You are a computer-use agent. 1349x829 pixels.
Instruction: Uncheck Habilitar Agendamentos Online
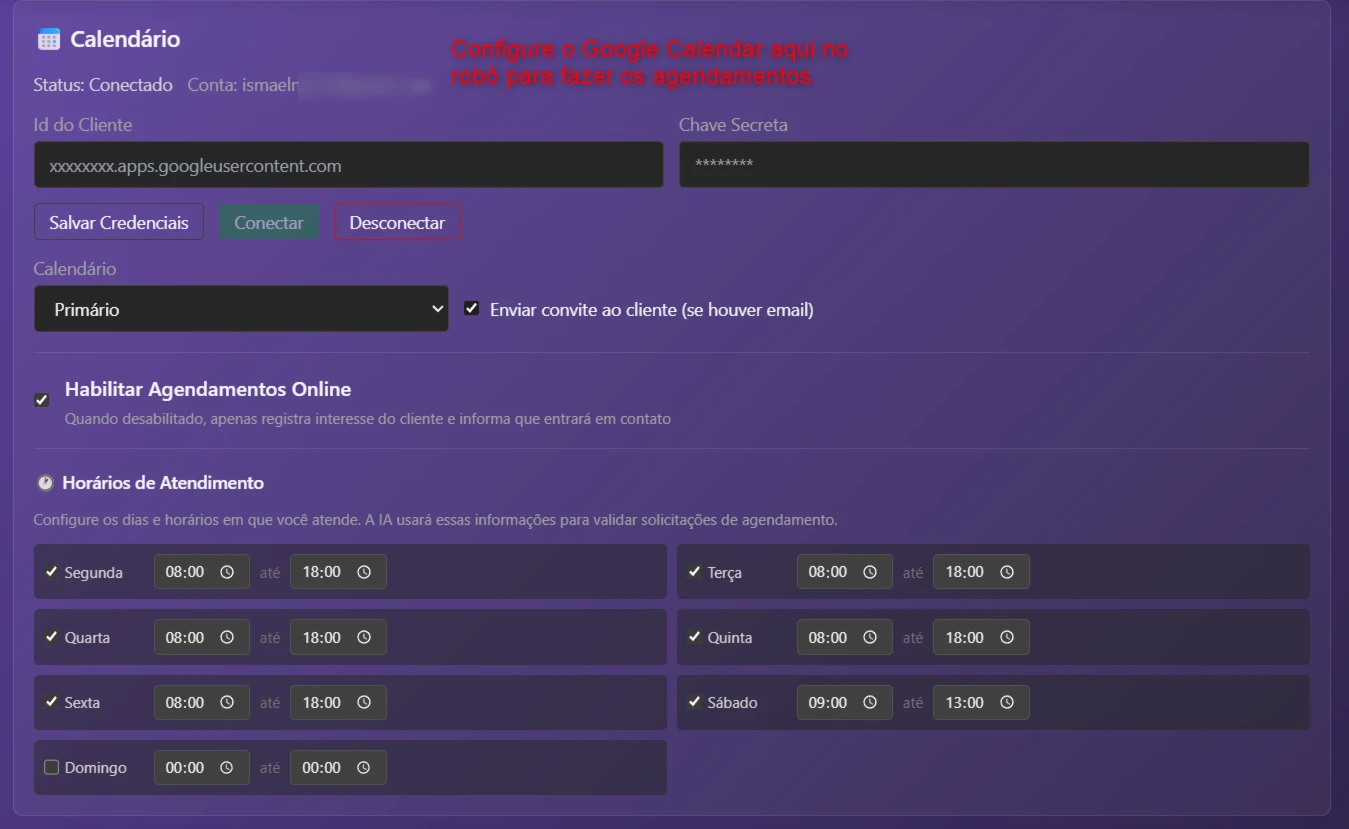41,400
